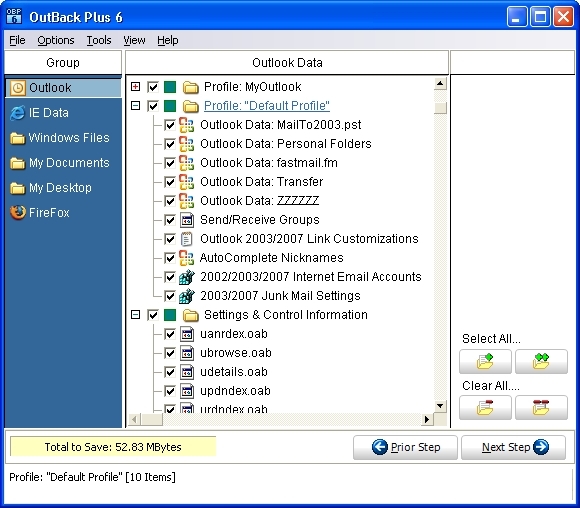Click the My Desktop folder icon

coord(17,188)
